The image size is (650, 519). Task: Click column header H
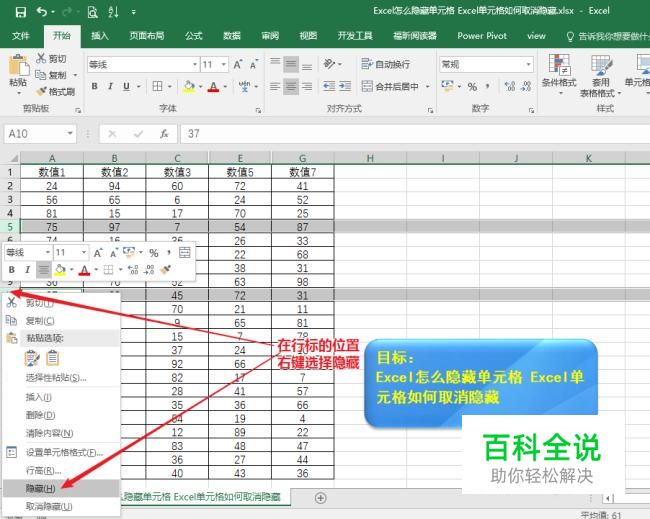370,158
